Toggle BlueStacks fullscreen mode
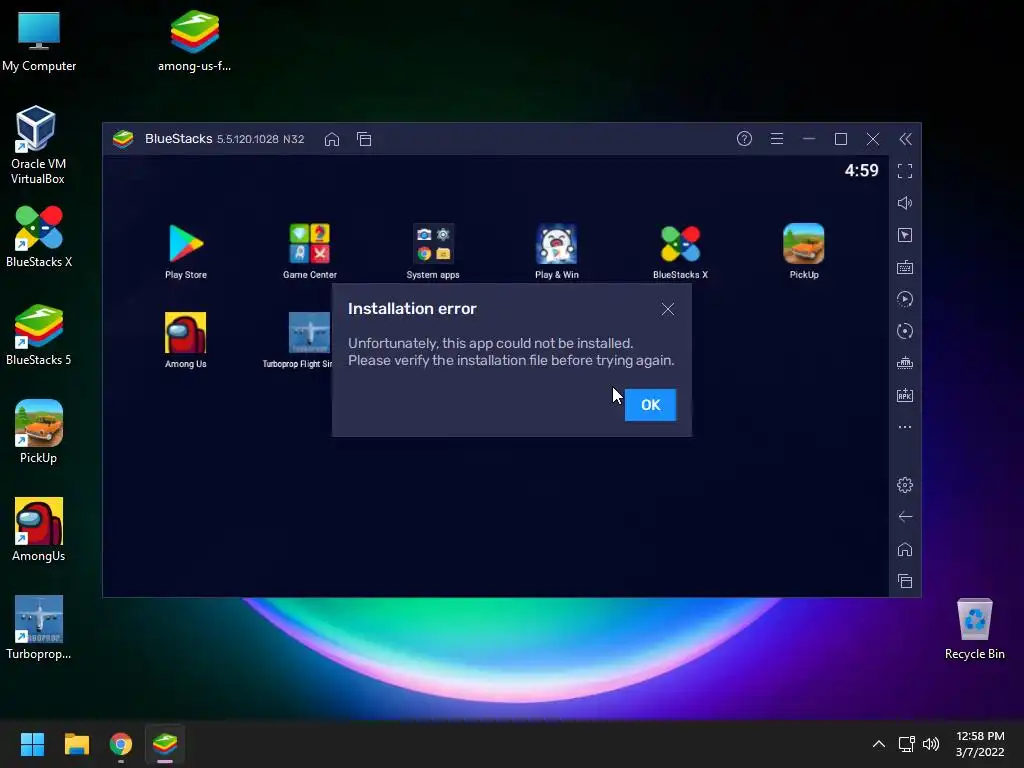 pyautogui.click(x=904, y=171)
